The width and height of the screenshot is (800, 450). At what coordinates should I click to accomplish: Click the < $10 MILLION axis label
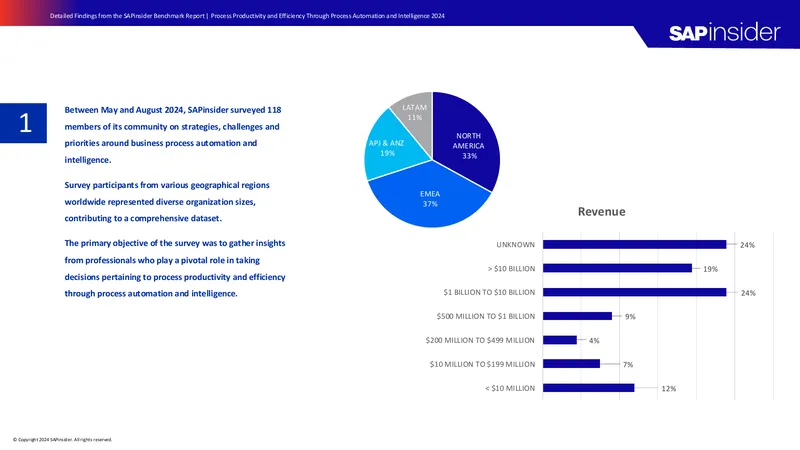(510, 388)
